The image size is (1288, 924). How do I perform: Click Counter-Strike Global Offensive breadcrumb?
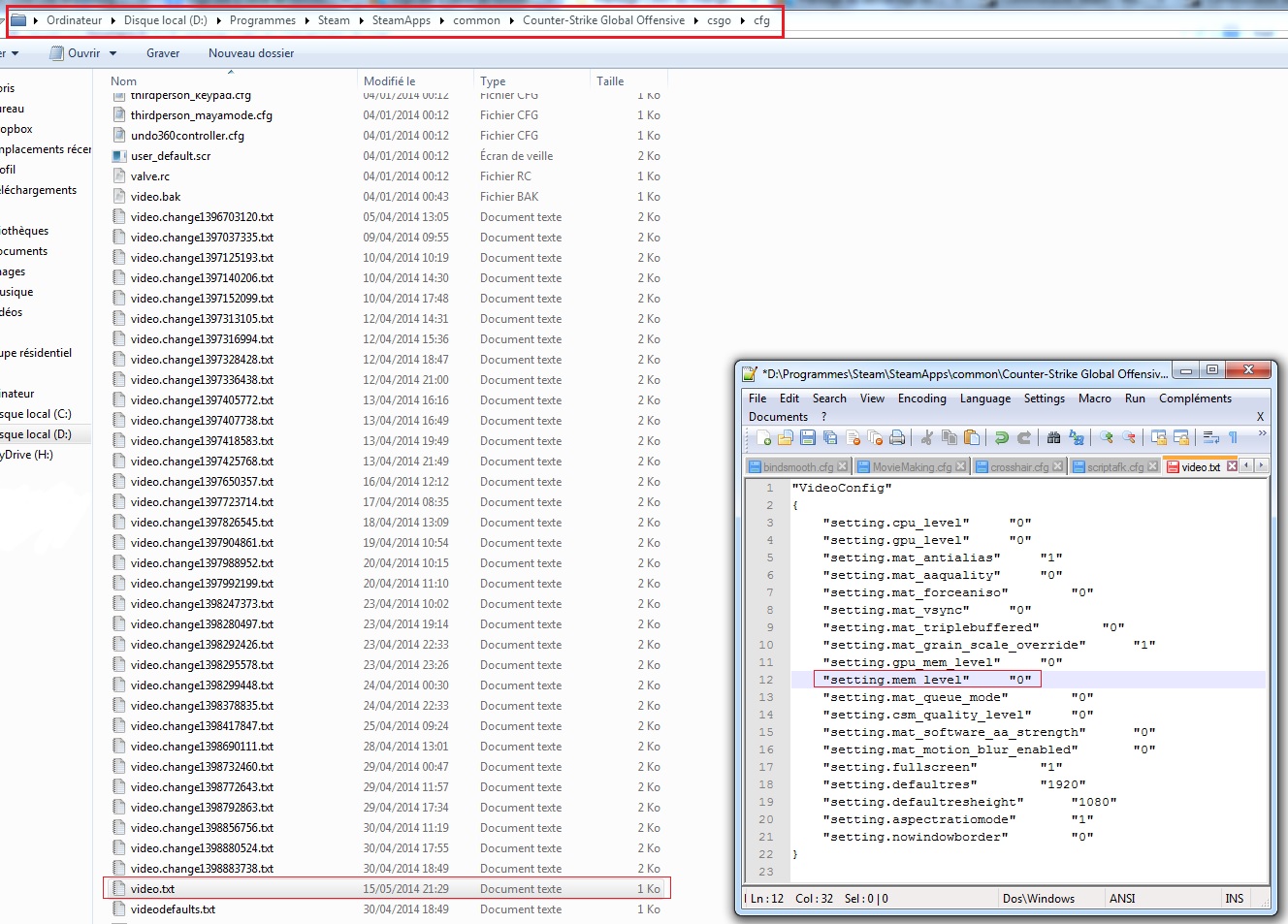[603, 20]
